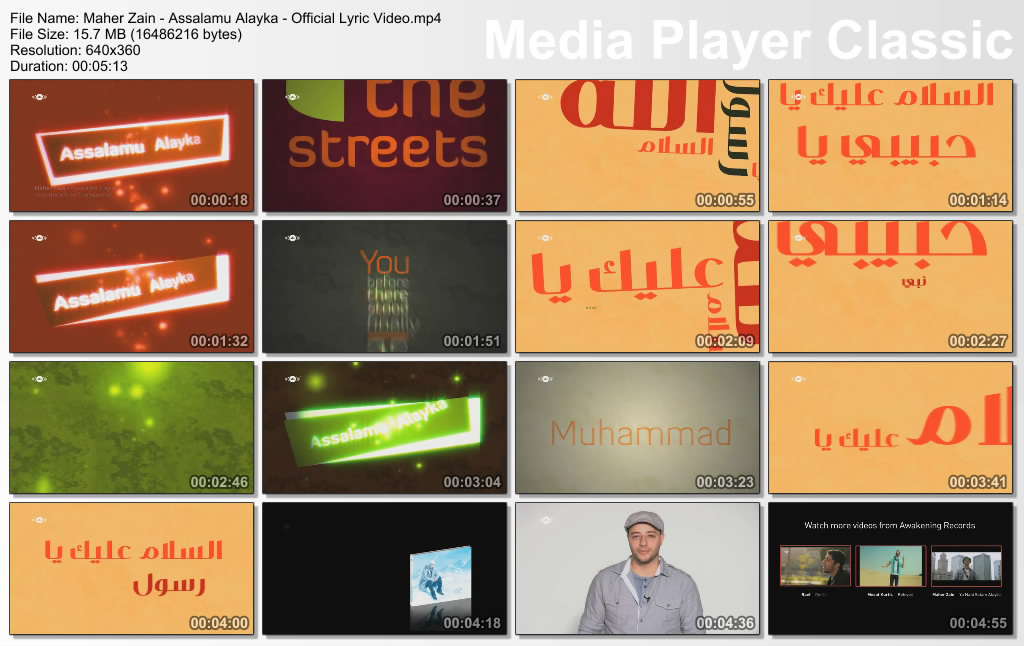Open the plain green bokeh frame at 00:02:46

click(132, 428)
